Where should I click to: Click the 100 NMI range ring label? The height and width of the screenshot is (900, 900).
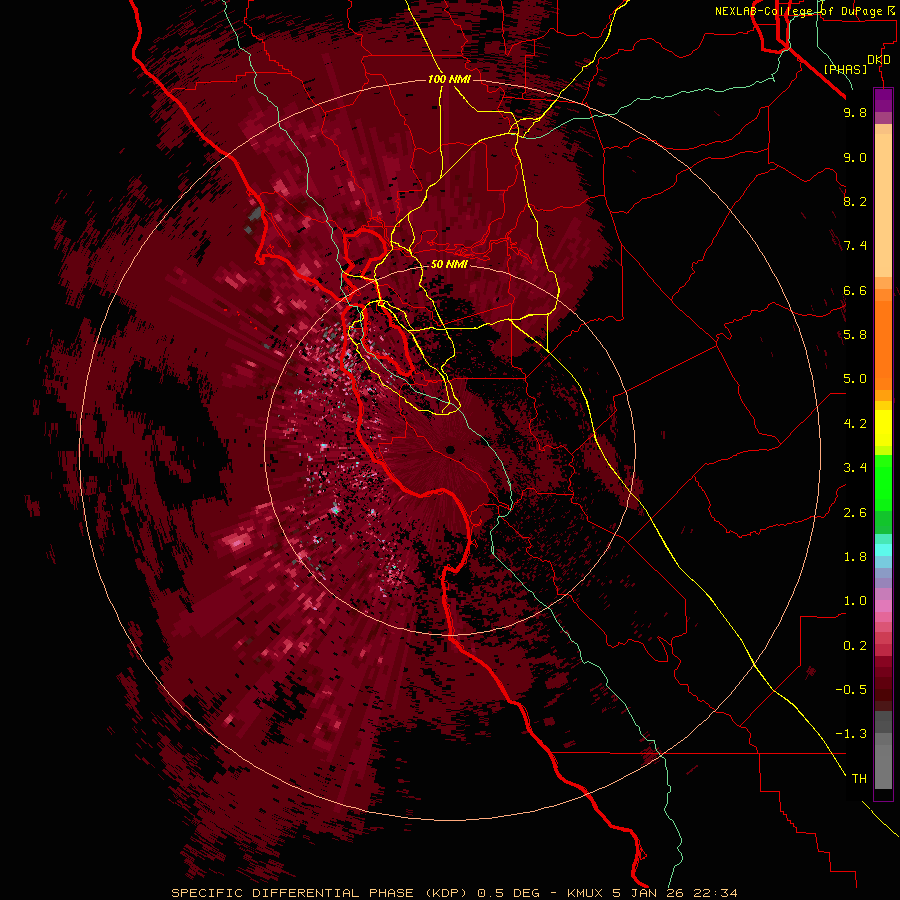449,79
